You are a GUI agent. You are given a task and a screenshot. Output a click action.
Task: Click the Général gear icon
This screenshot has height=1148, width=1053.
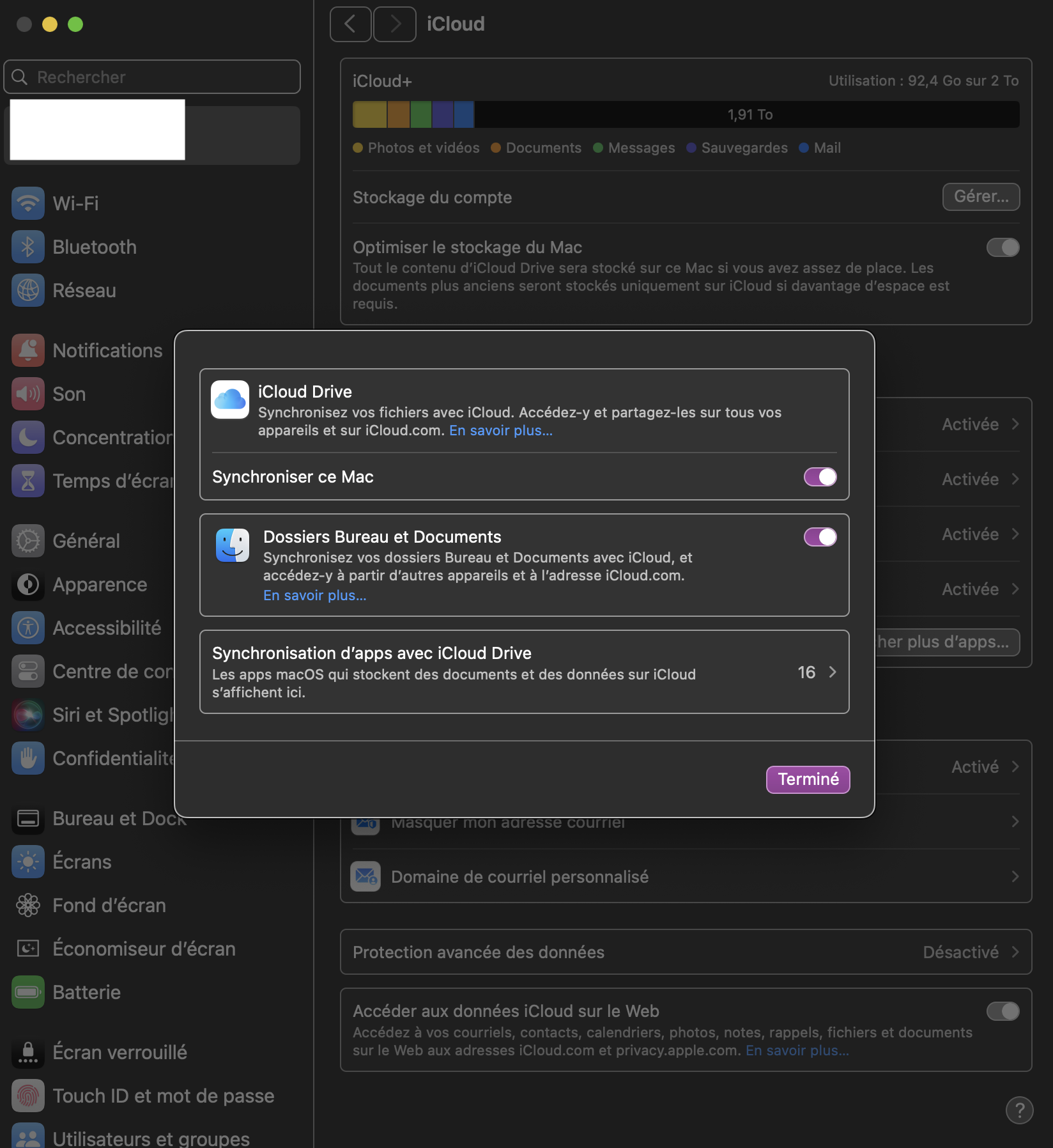[x=27, y=541]
